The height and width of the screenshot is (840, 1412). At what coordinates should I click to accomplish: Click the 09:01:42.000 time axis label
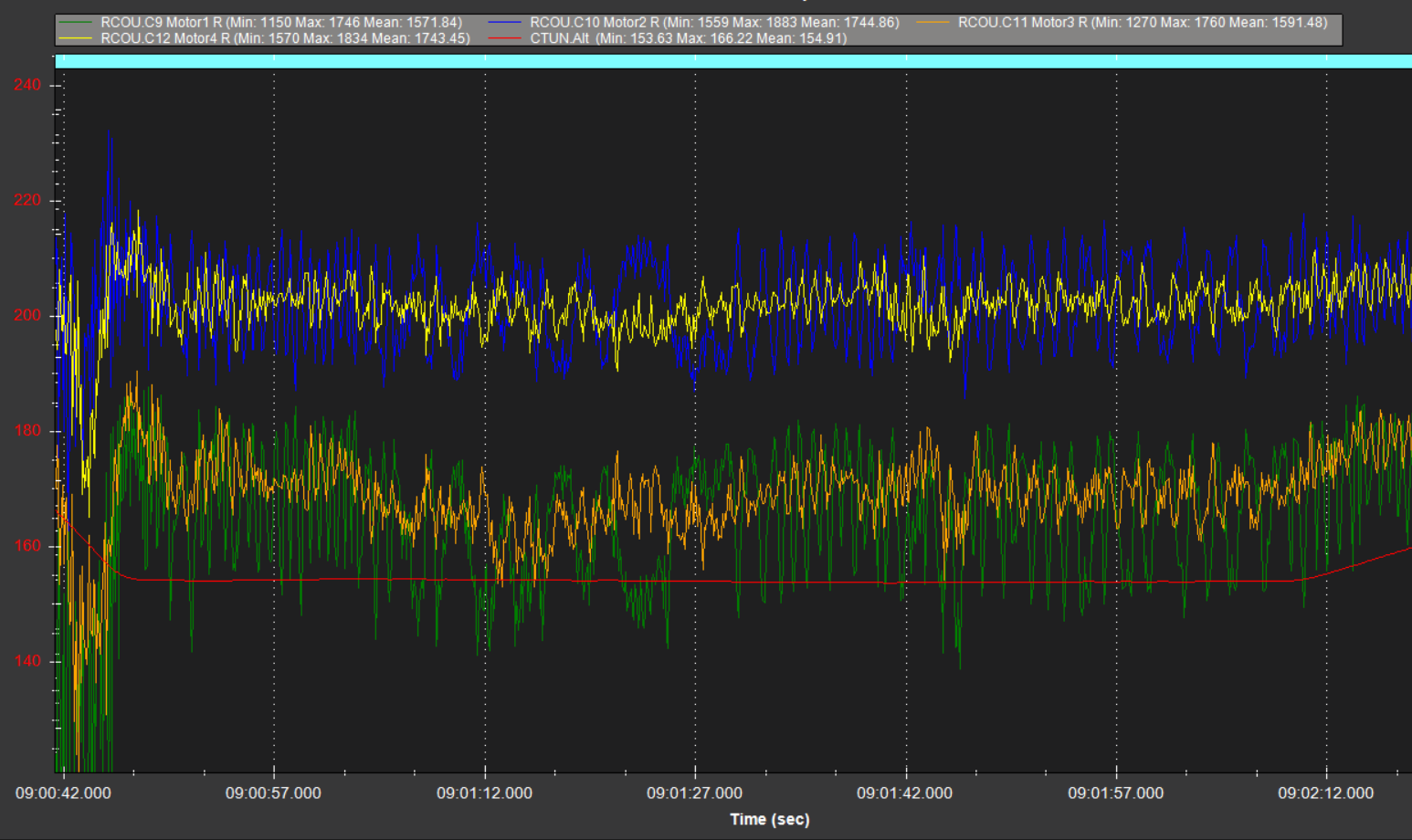click(904, 793)
